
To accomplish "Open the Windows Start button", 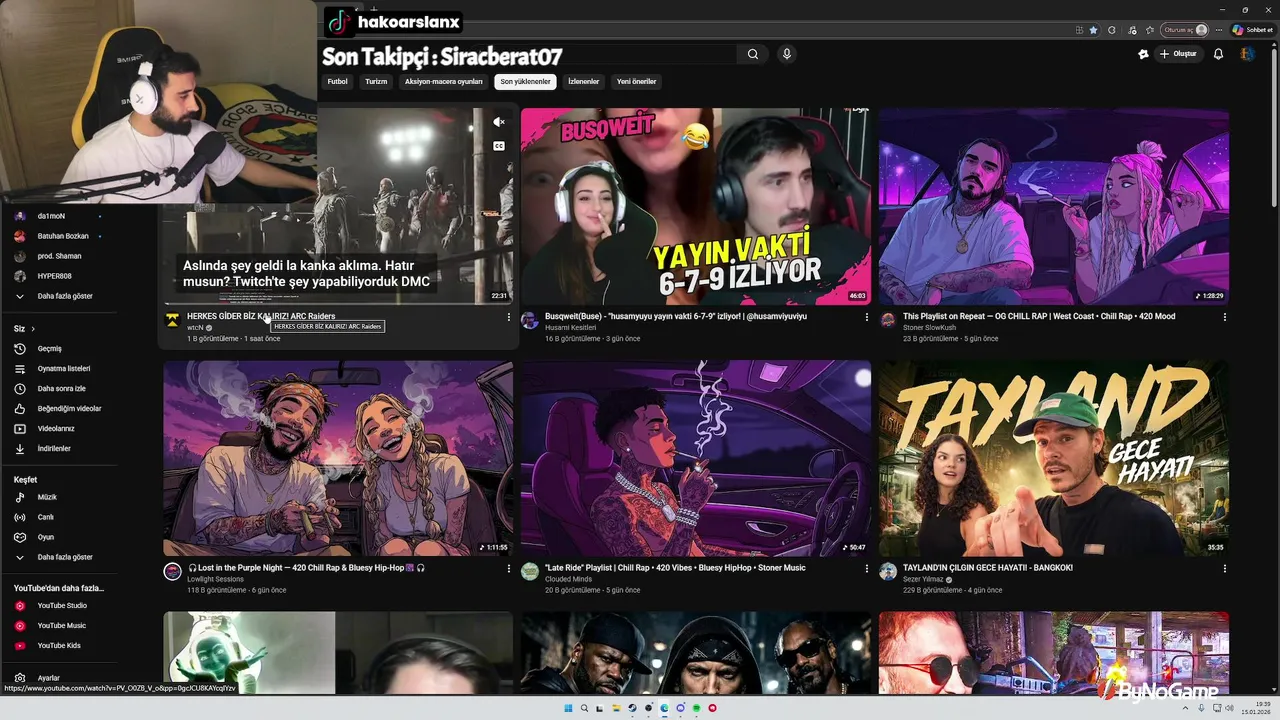I will [x=568, y=708].
